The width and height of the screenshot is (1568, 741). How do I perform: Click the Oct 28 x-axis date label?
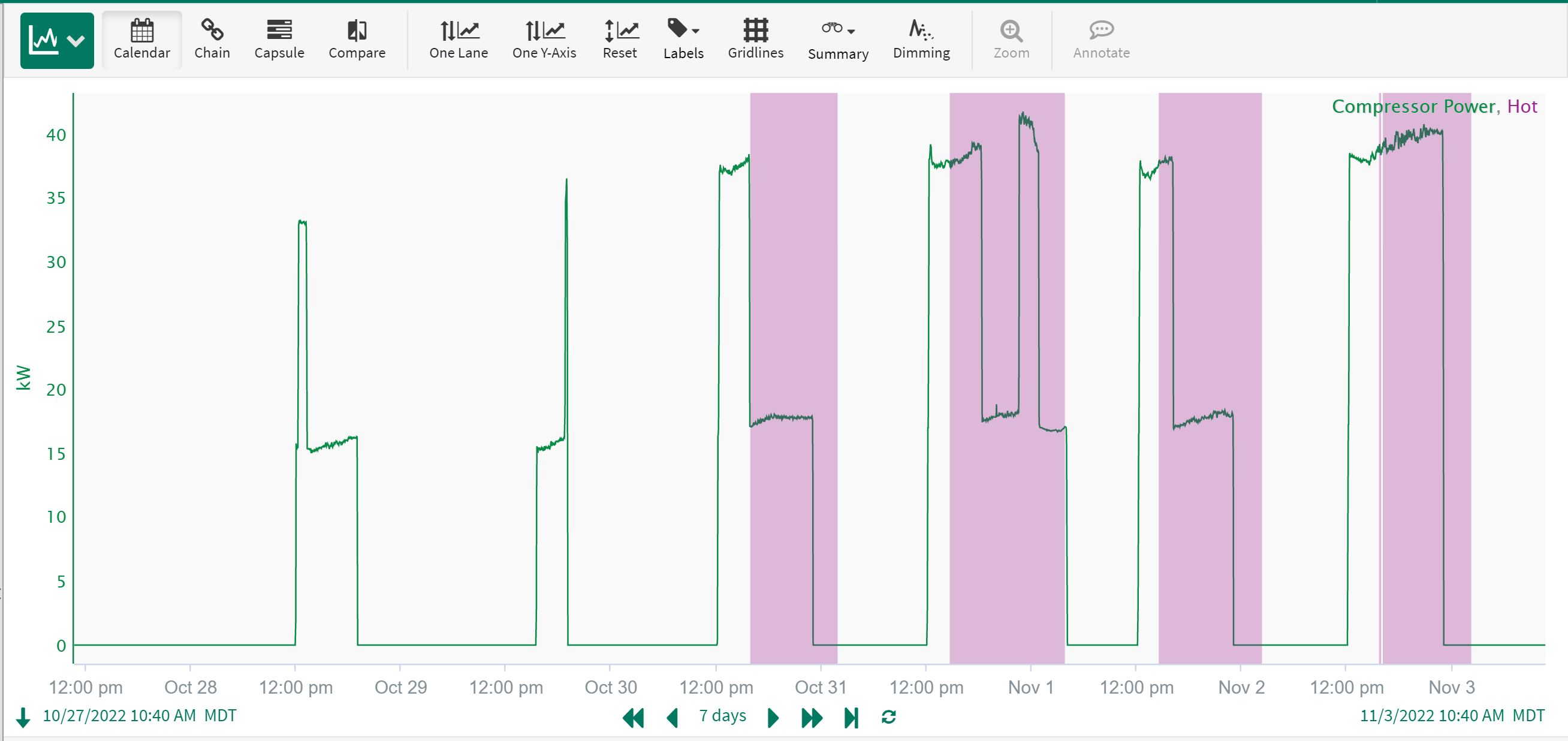point(191,688)
